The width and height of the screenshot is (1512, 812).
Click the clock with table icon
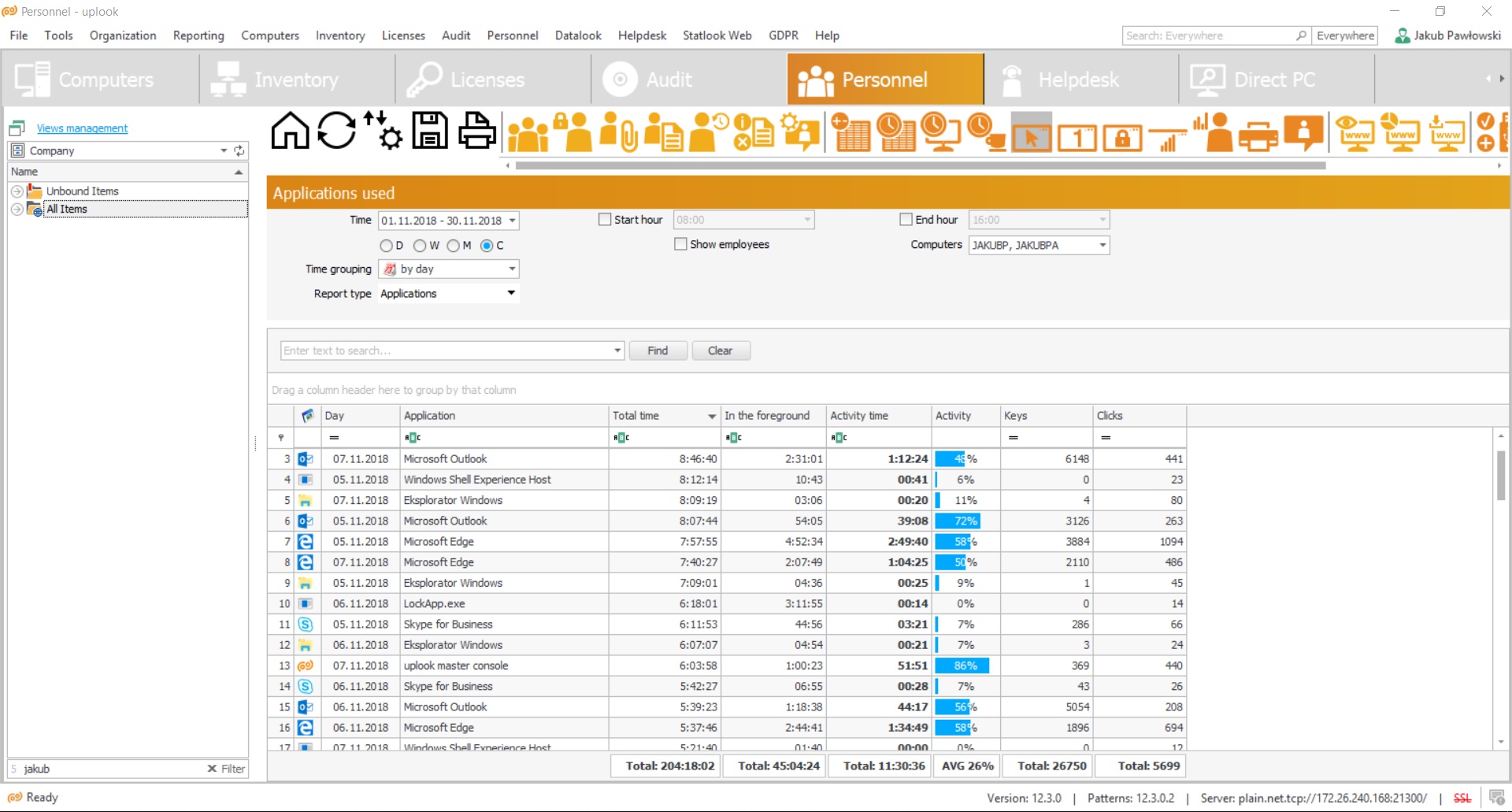[x=896, y=132]
